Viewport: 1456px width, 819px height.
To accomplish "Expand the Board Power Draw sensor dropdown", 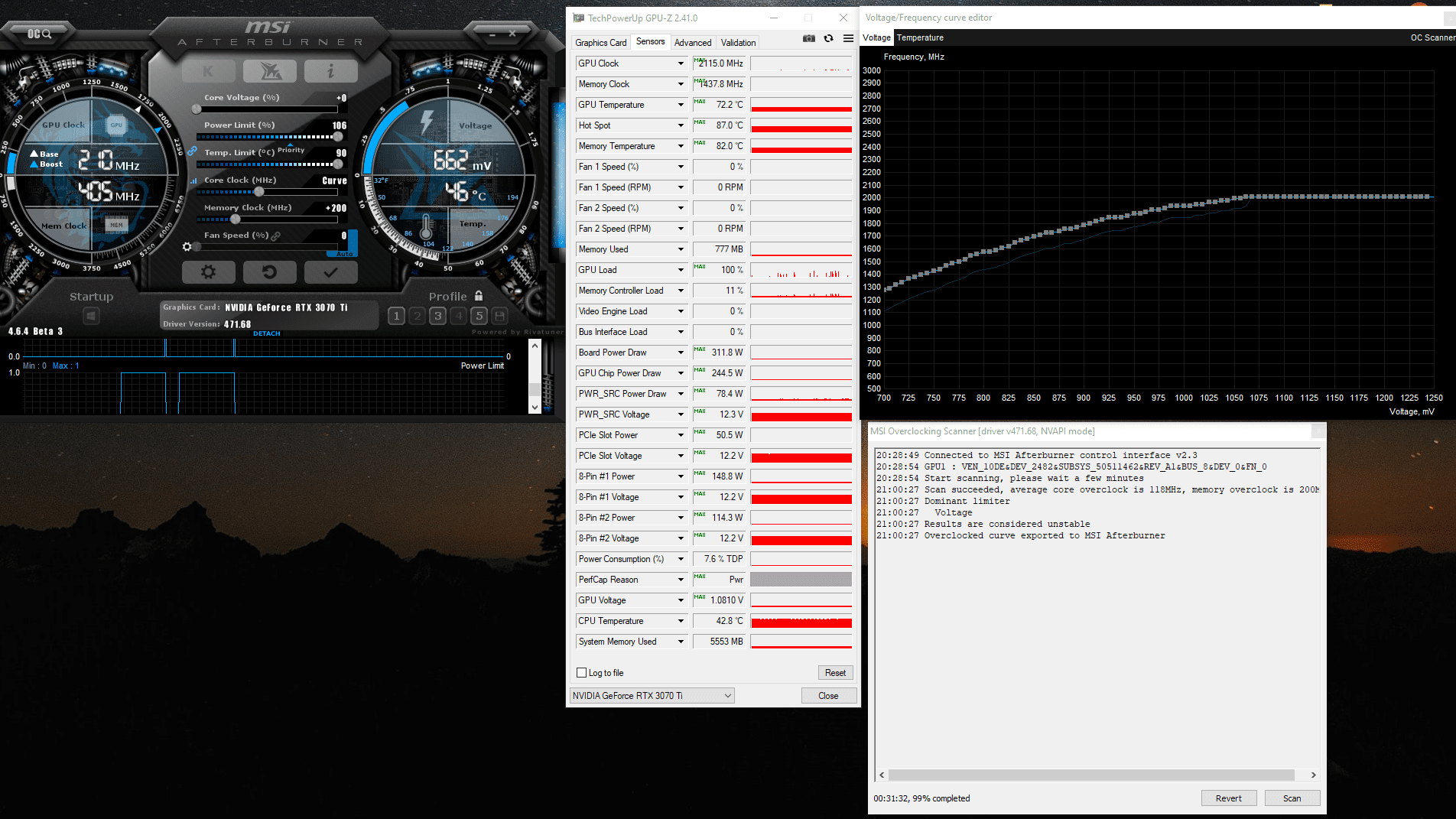I will (681, 353).
